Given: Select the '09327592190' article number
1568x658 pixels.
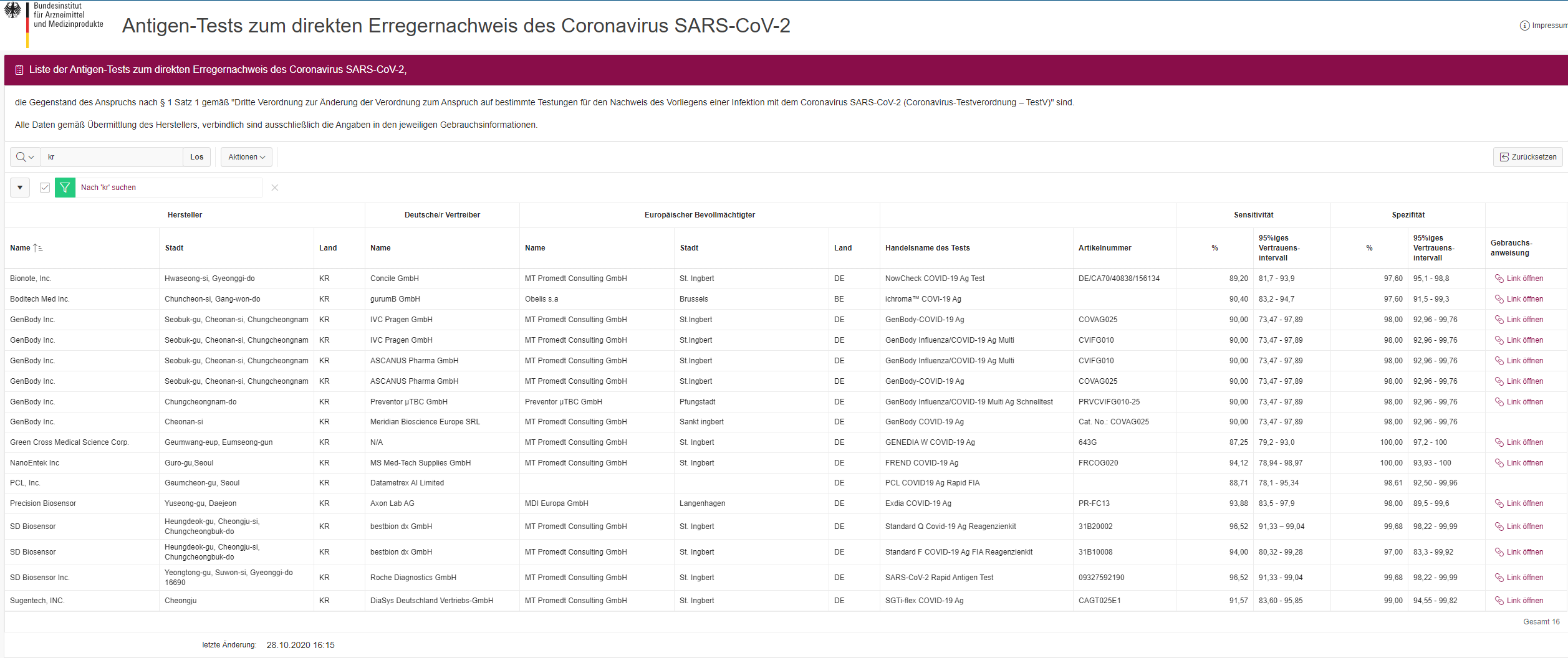Looking at the screenshot, I should pos(1102,578).
